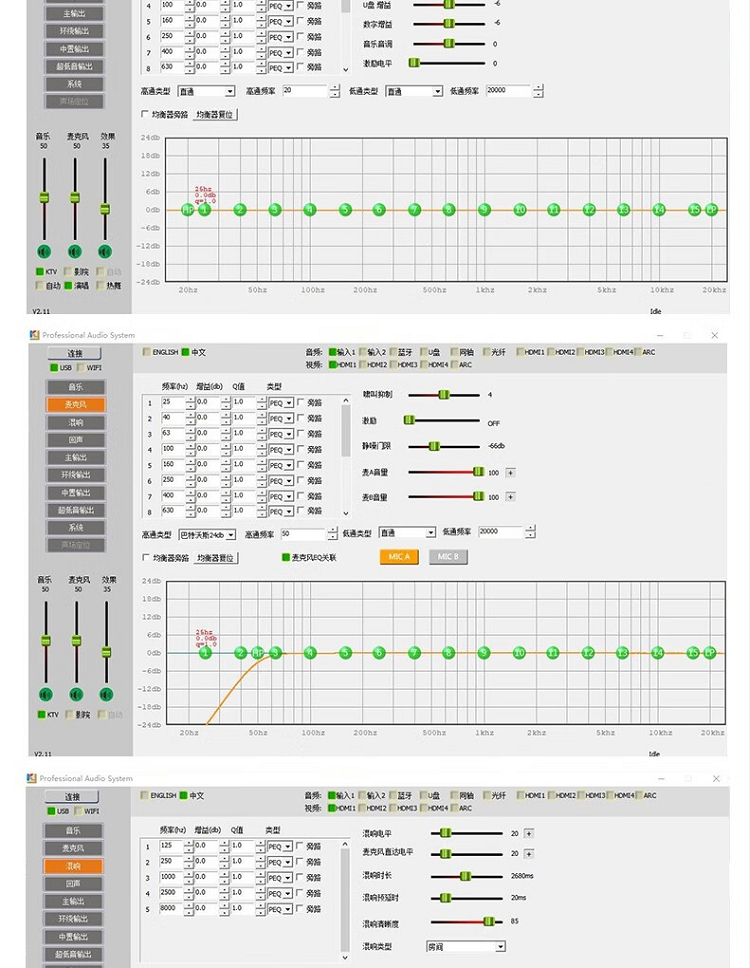Click the 混响时长 slider handle
This screenshot has width=750, height=968.
(465, 876)
